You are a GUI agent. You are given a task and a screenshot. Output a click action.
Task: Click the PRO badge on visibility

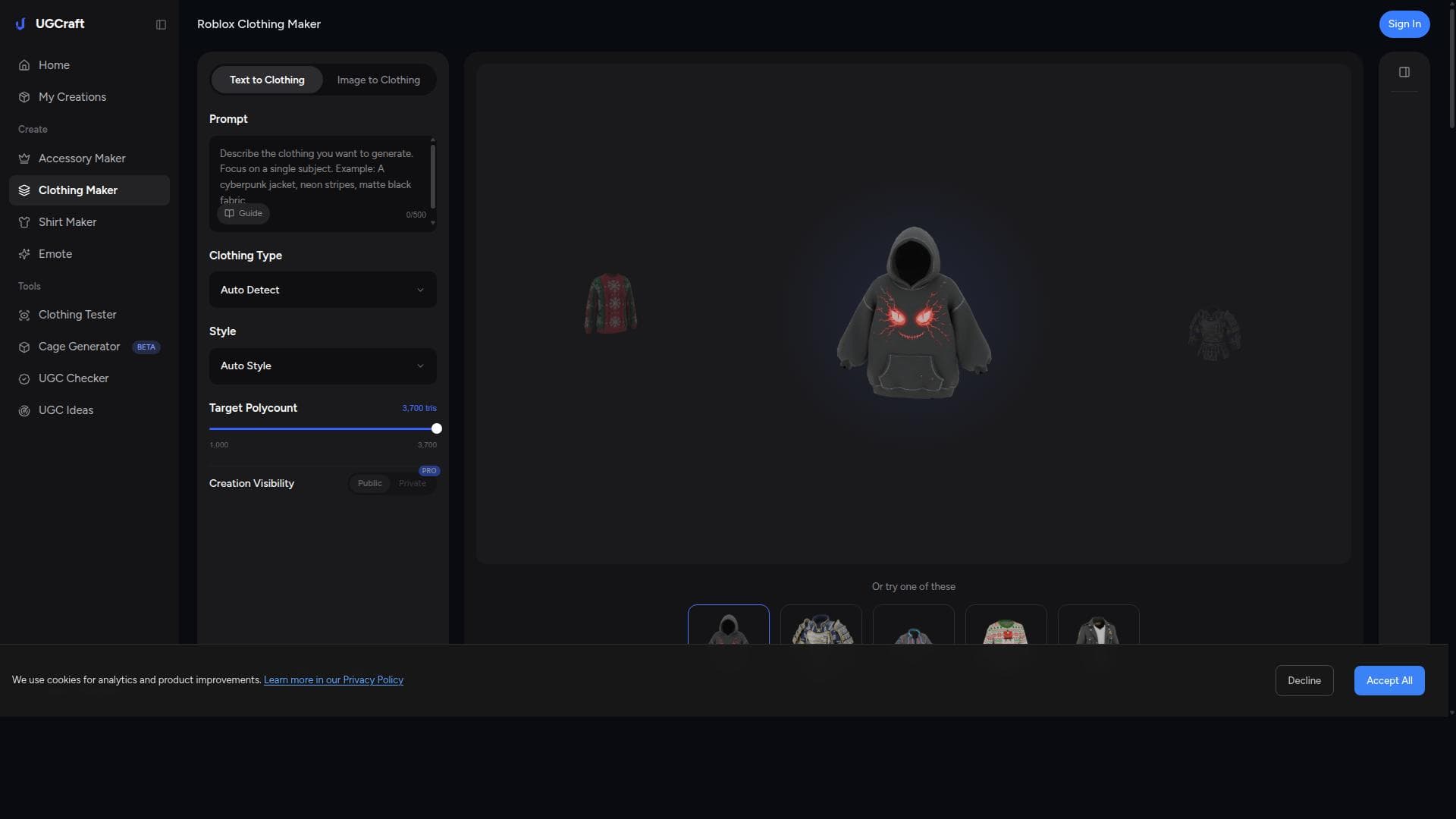(x=429, y=471)
